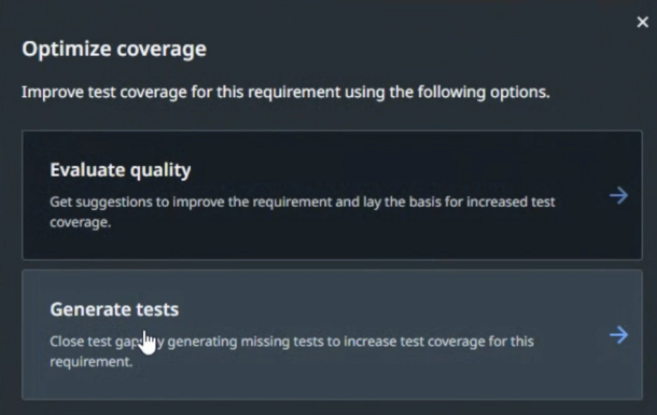Dismiss the dialog with the X icon

pos(642,22)
